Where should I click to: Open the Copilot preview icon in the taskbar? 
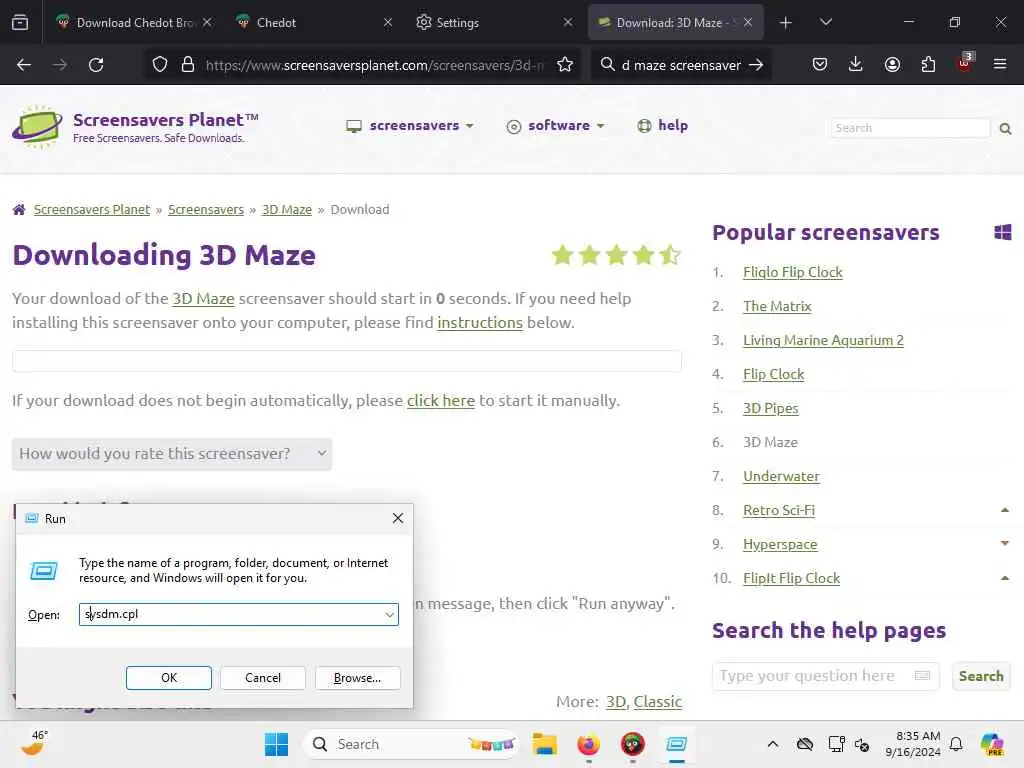[x=991, y=744]
